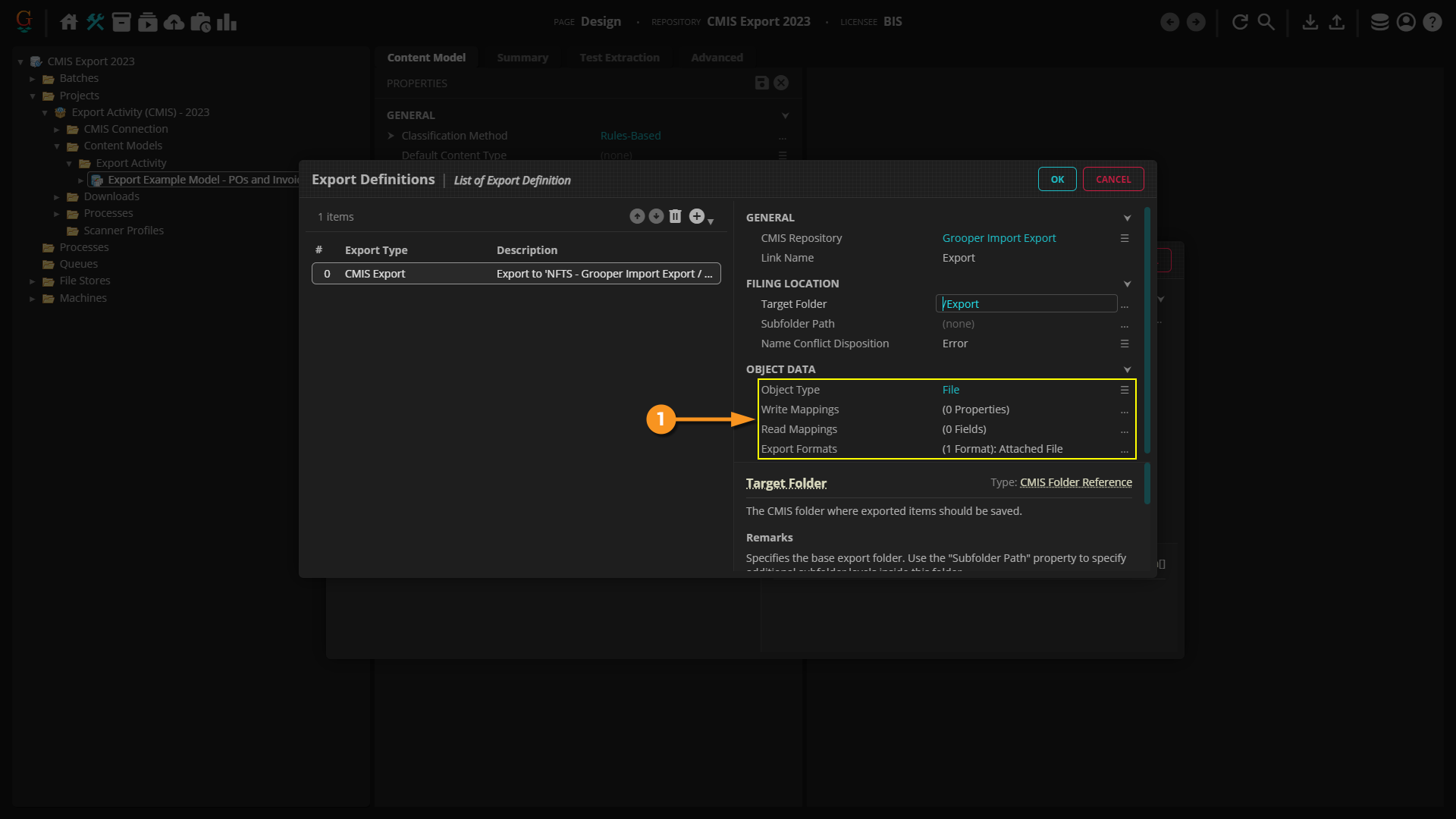Open the help question mark icon

pos(1432,22)
